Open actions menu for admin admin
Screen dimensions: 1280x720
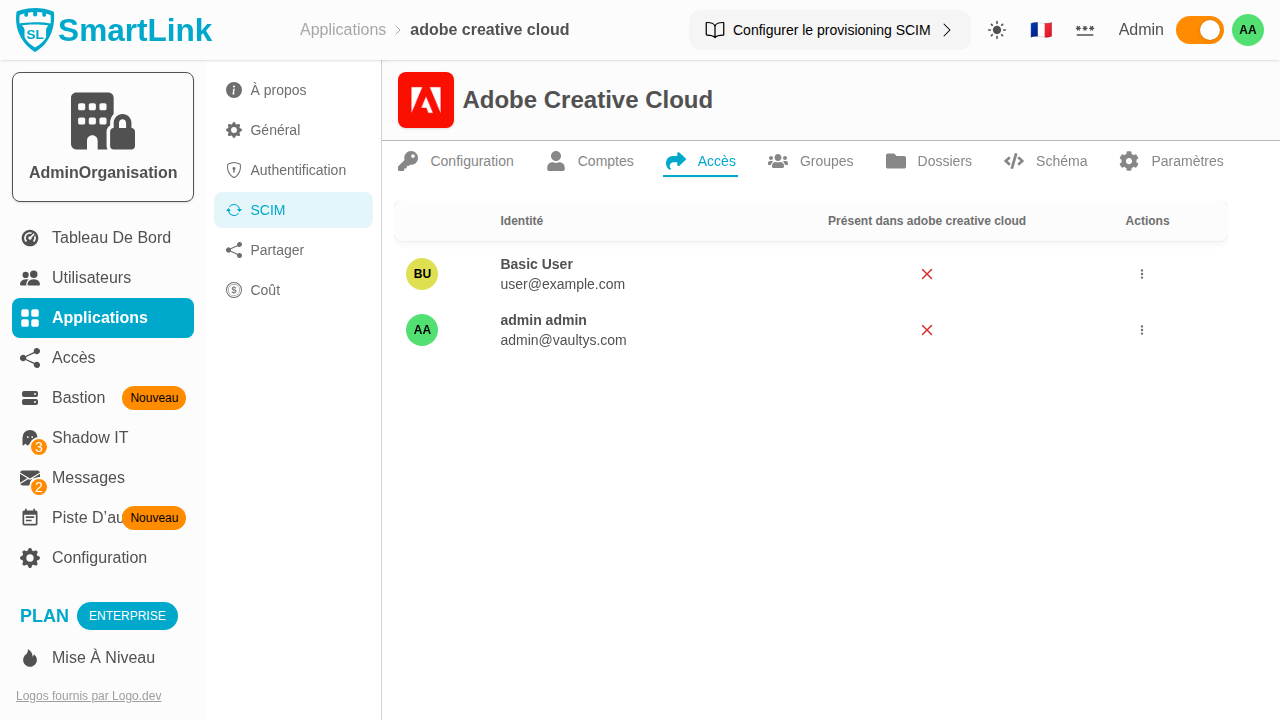1142,330
